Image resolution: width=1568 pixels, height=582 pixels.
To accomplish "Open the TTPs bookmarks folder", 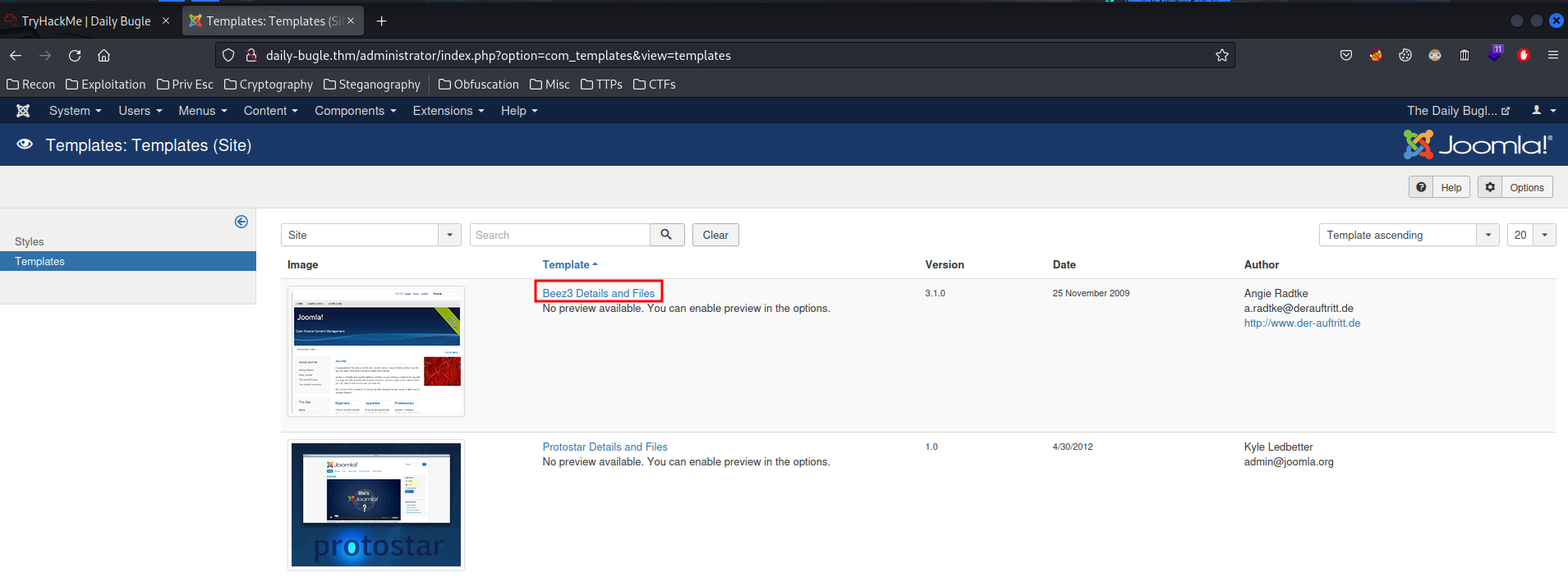I will pyautogui.click(x=602, y=85).
